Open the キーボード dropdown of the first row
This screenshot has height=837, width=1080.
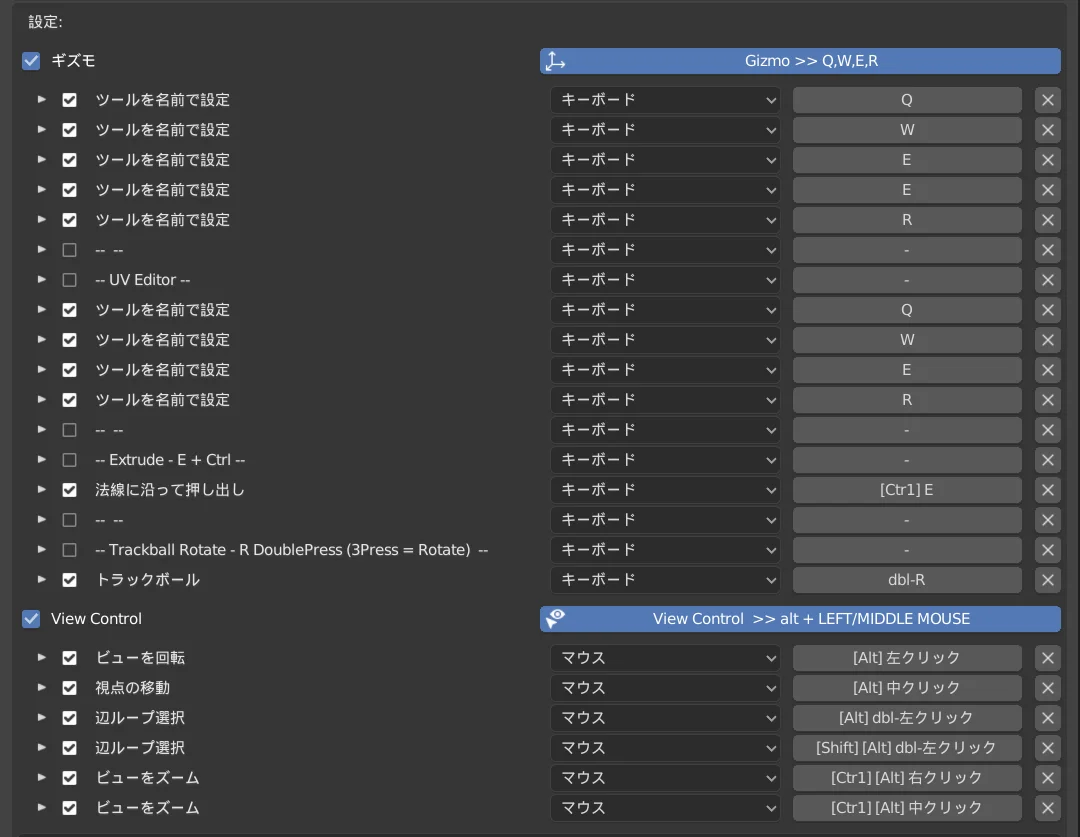point(665,100)
